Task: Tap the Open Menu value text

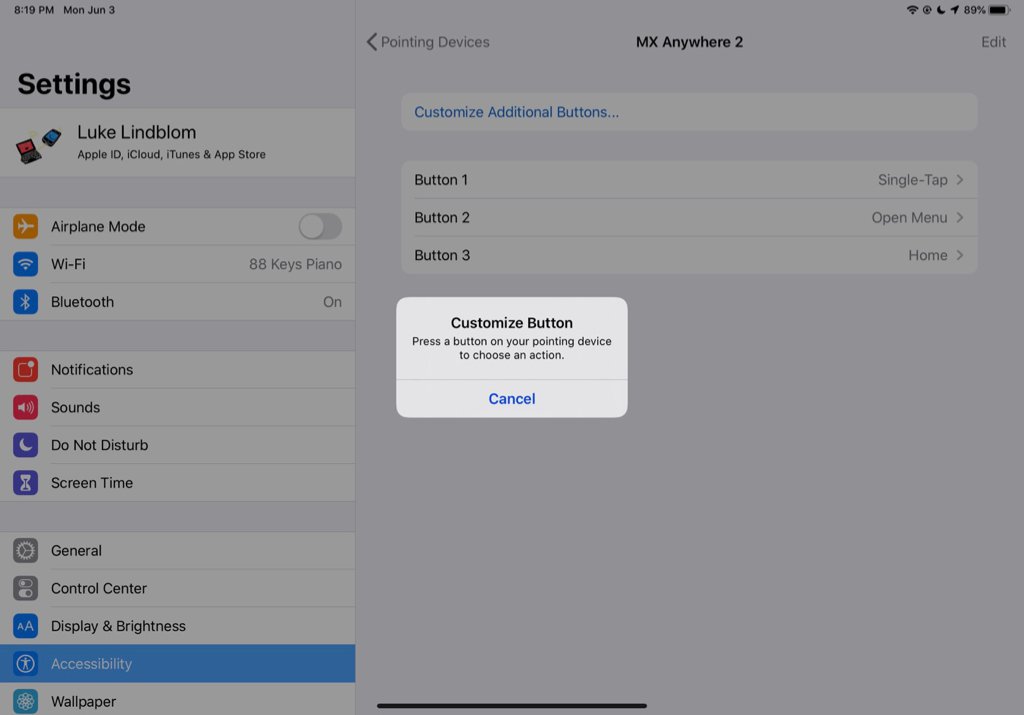Action: point(909,217)
